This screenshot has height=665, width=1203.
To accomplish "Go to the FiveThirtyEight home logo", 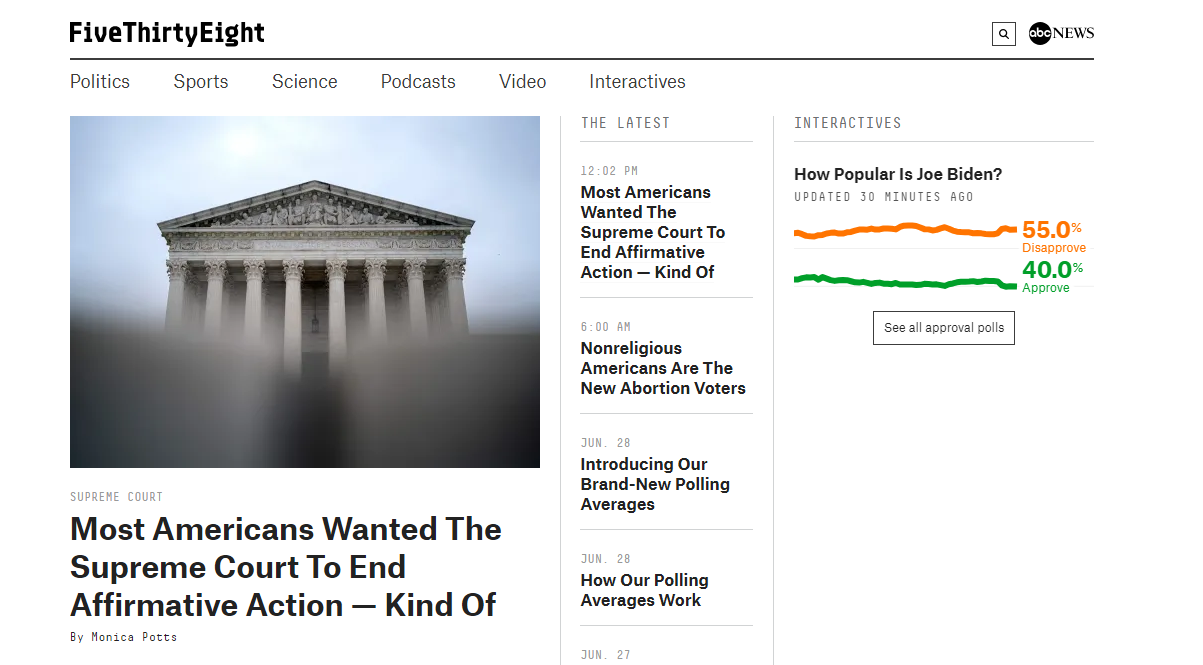I will click(167, 33).
